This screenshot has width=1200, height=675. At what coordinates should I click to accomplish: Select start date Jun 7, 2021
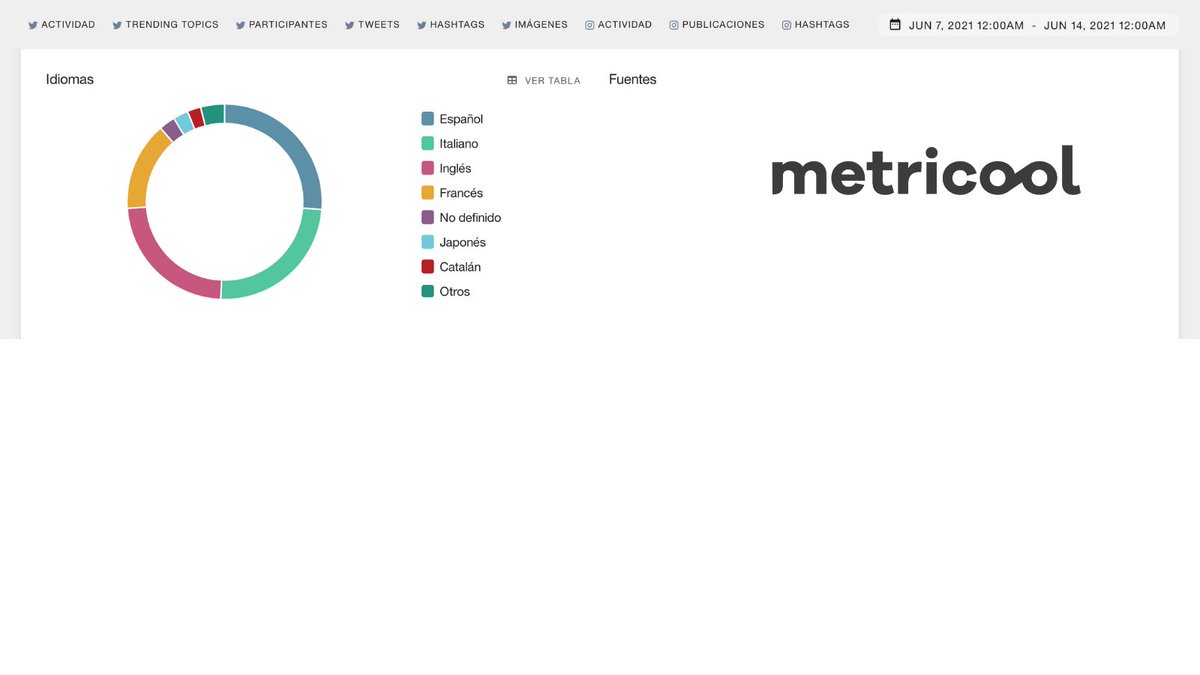pos(966,26)
